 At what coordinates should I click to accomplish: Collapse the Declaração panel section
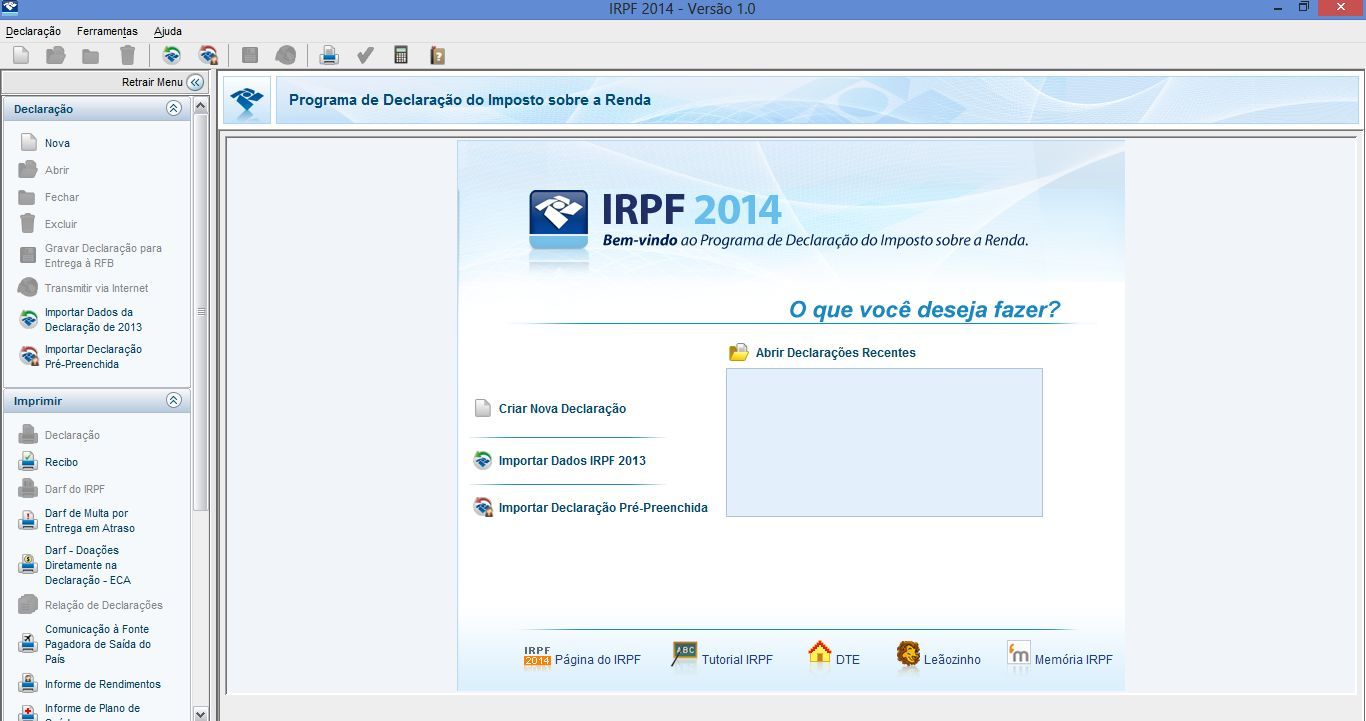point(174,108)
